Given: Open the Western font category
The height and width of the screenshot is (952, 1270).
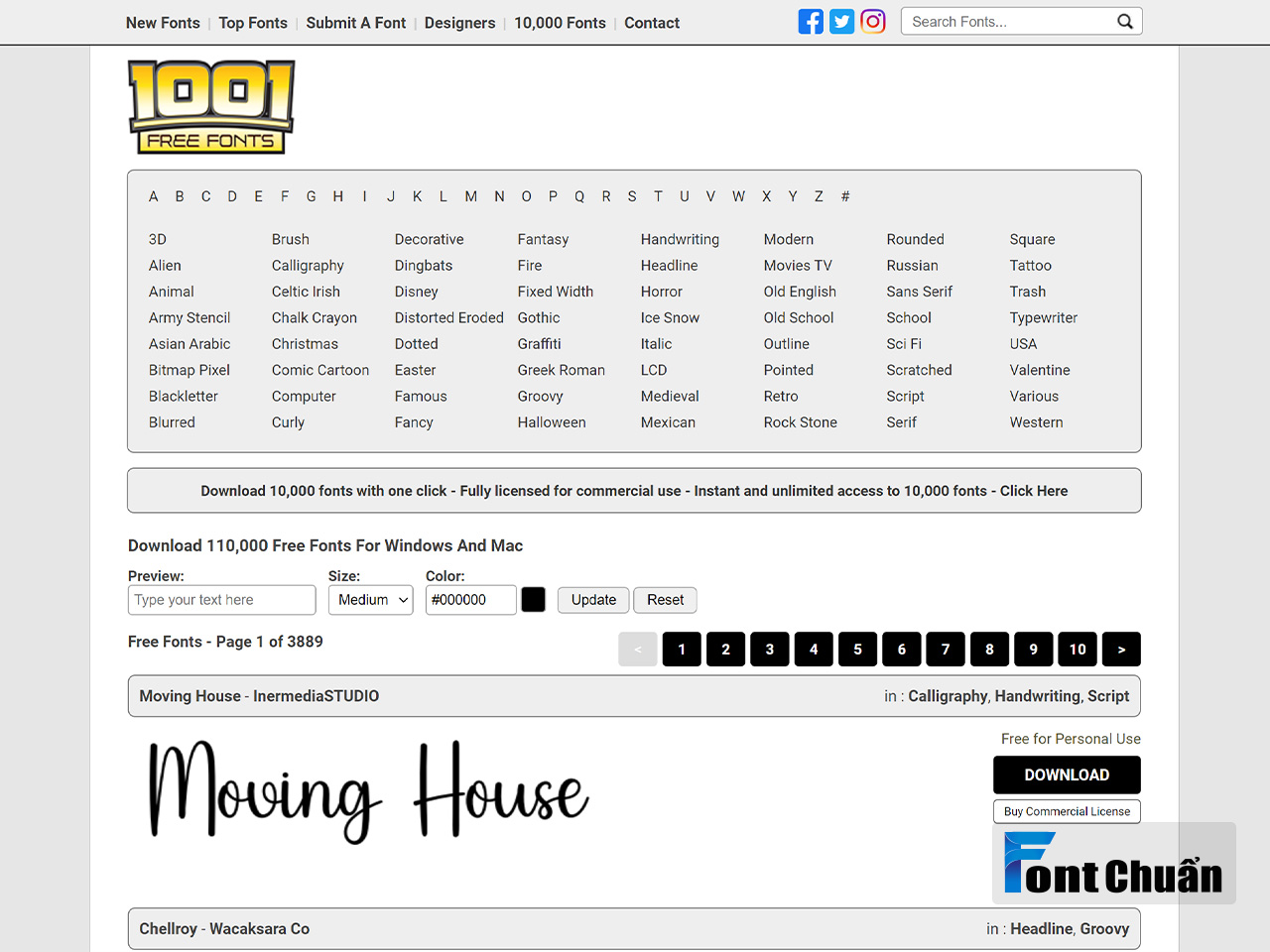Looking at the screenshot, I should 1037,422.
